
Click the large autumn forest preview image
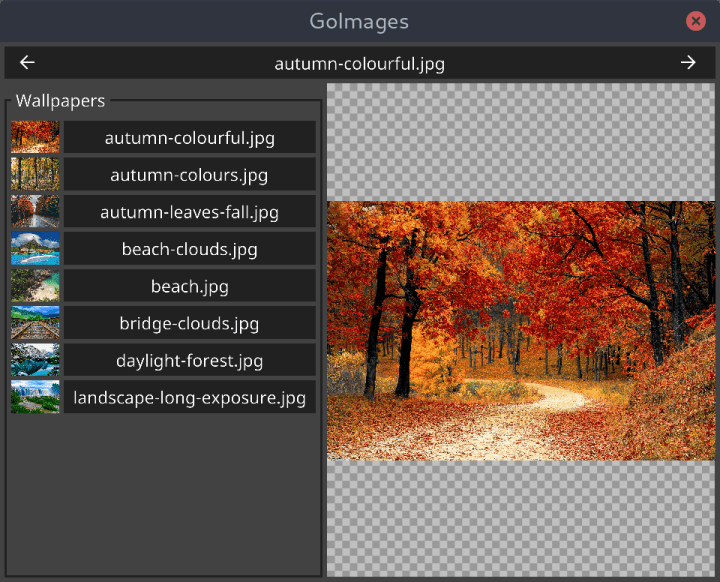522,330
